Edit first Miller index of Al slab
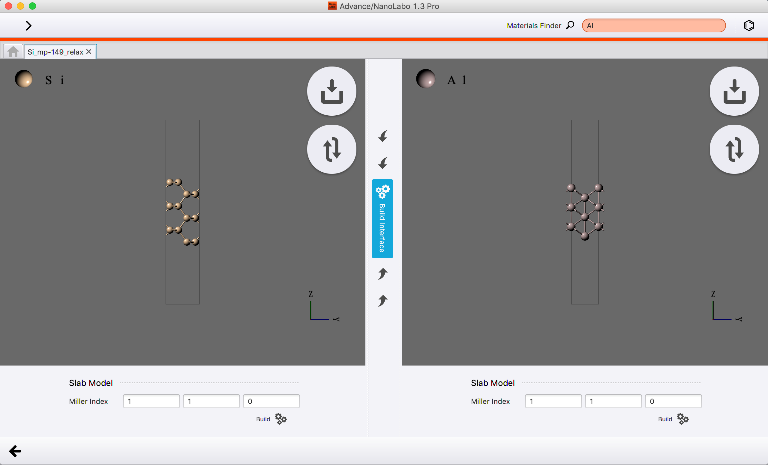768x465 pixels. click(553, 401)
